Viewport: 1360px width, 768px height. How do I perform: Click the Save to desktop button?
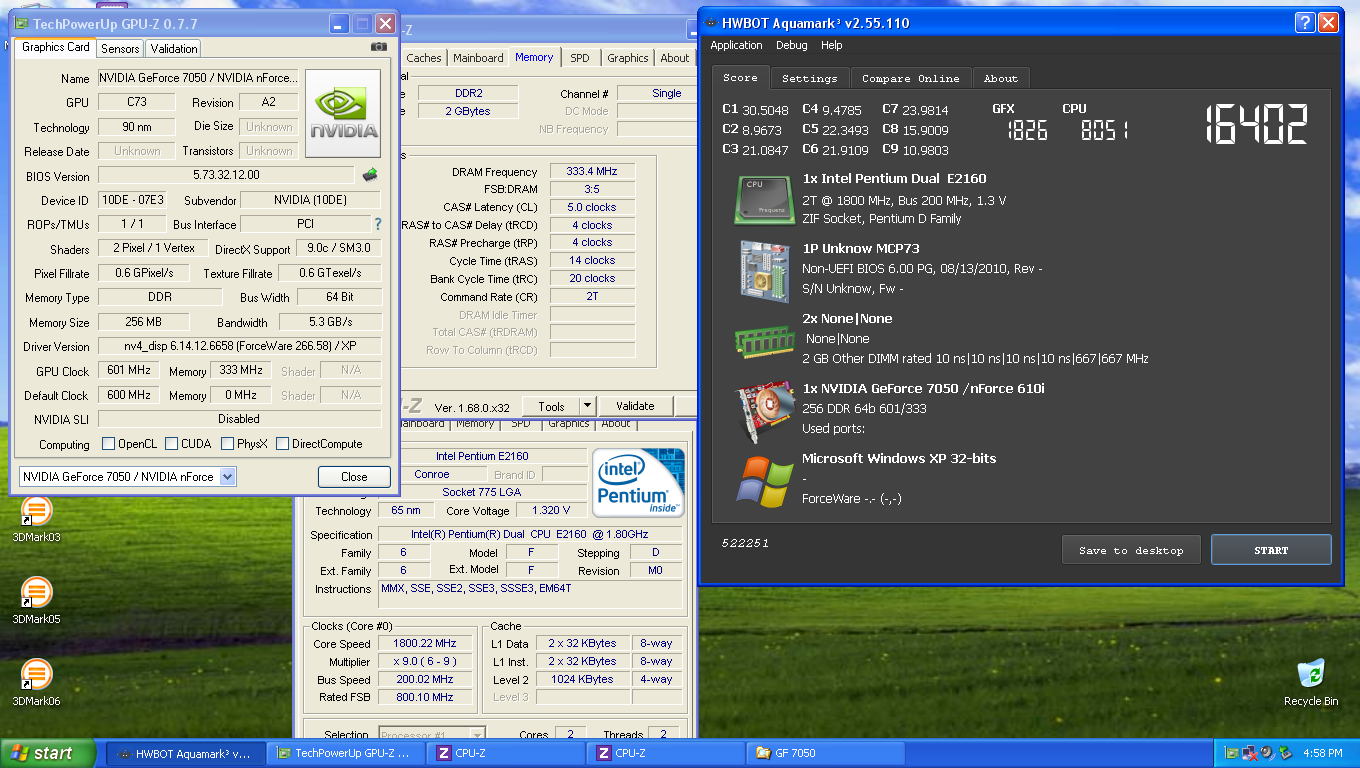[x=1131, y=550]
